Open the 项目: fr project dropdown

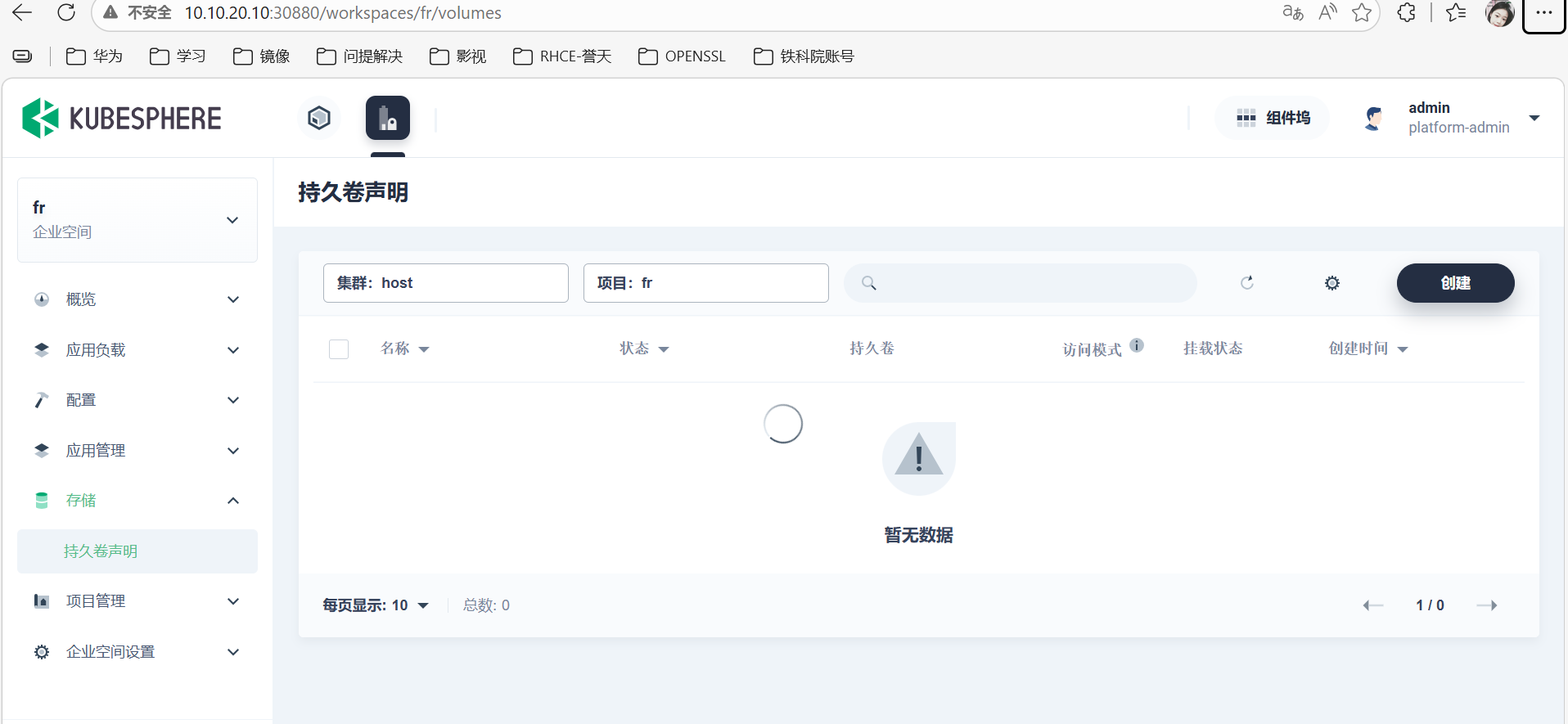pyautogui.click(x=705, y=283)
